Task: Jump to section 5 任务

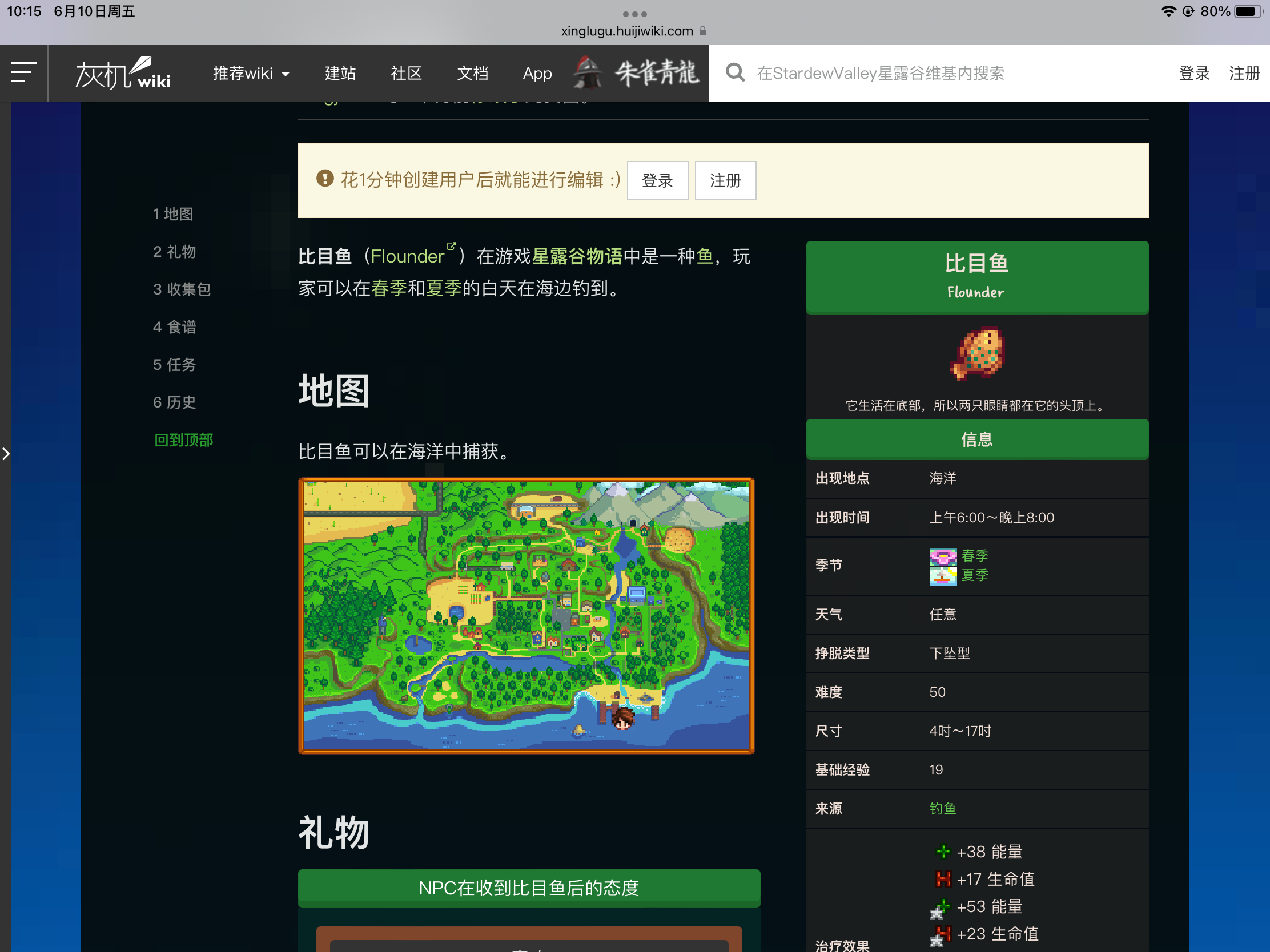Action: pos(174,364)
